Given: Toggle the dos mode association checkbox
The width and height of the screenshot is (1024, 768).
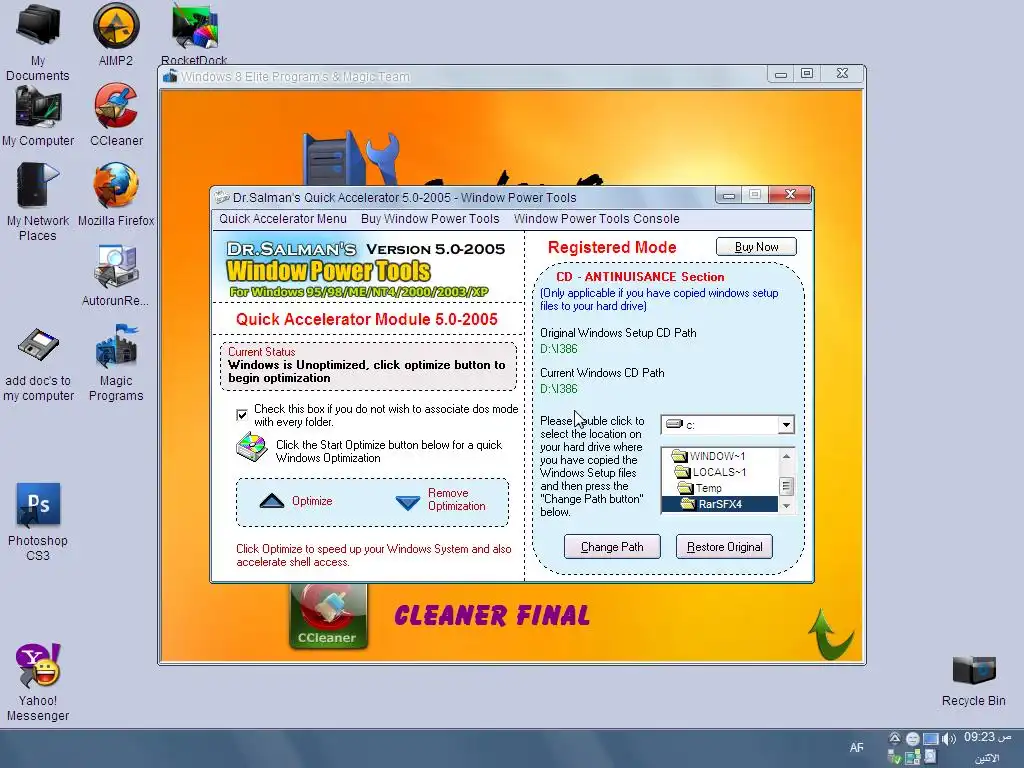Looking at the screenshot, I should pos(242,415).
